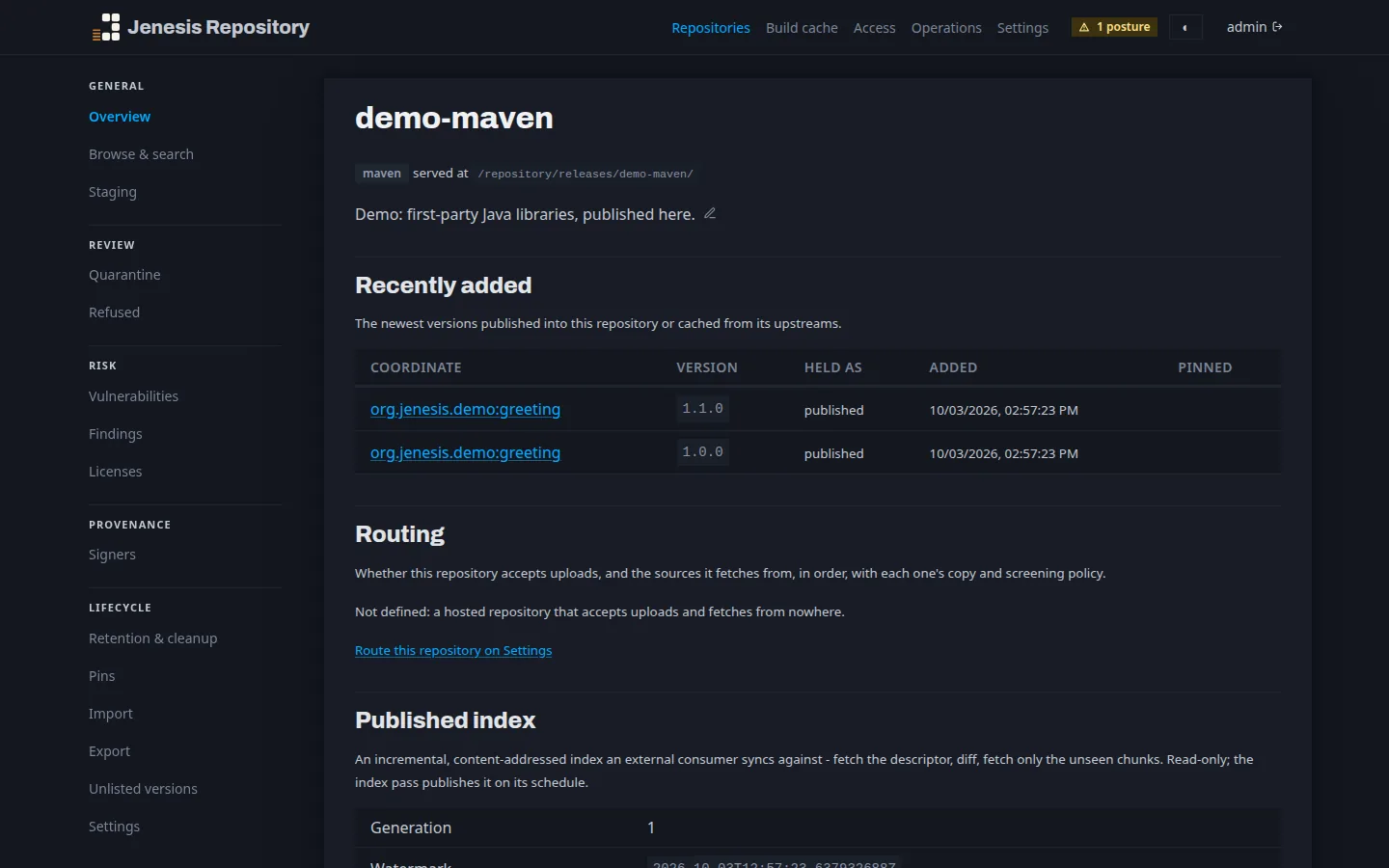Switch to the Build cache tab
This screenshot has width=1389, height=868.
point(802,28)
